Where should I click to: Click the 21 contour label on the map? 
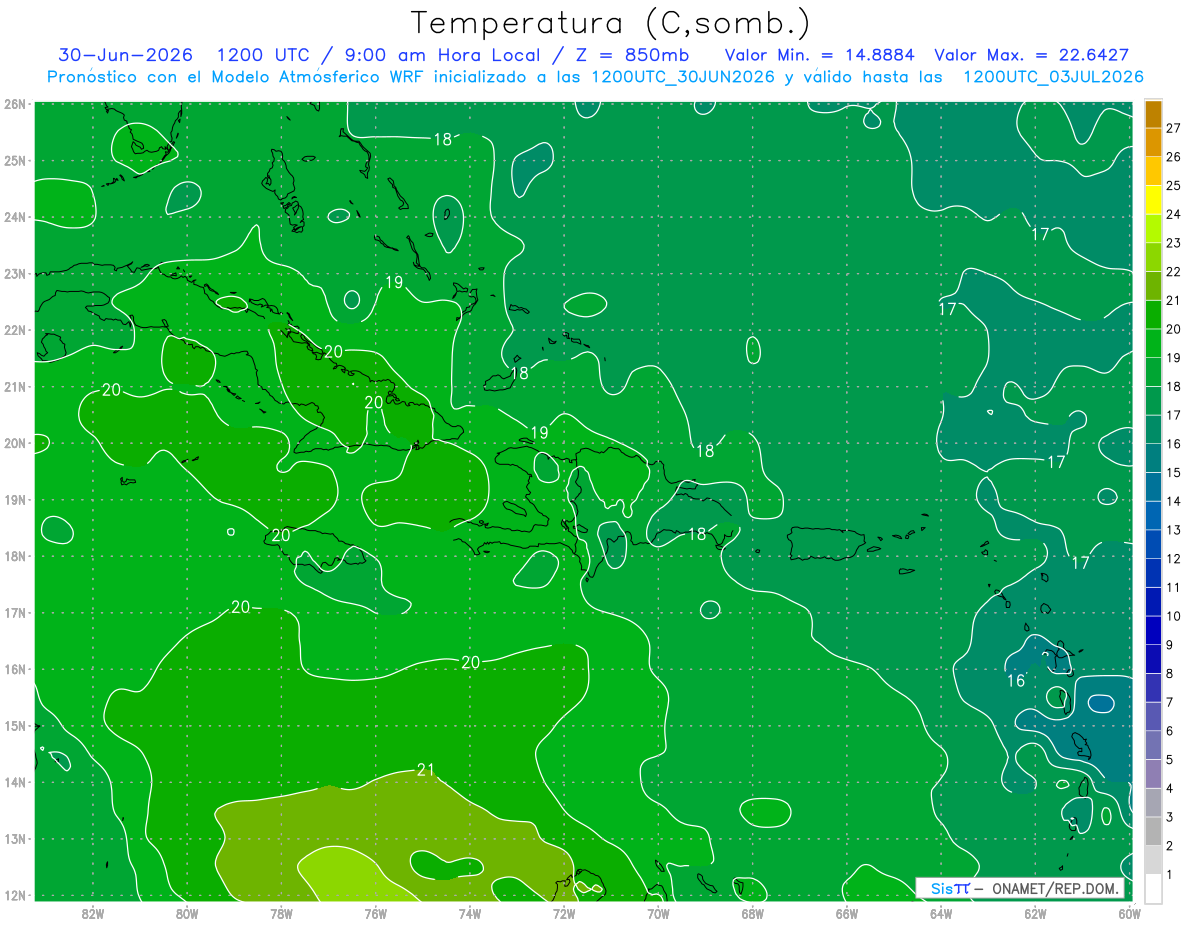point(426,770)
